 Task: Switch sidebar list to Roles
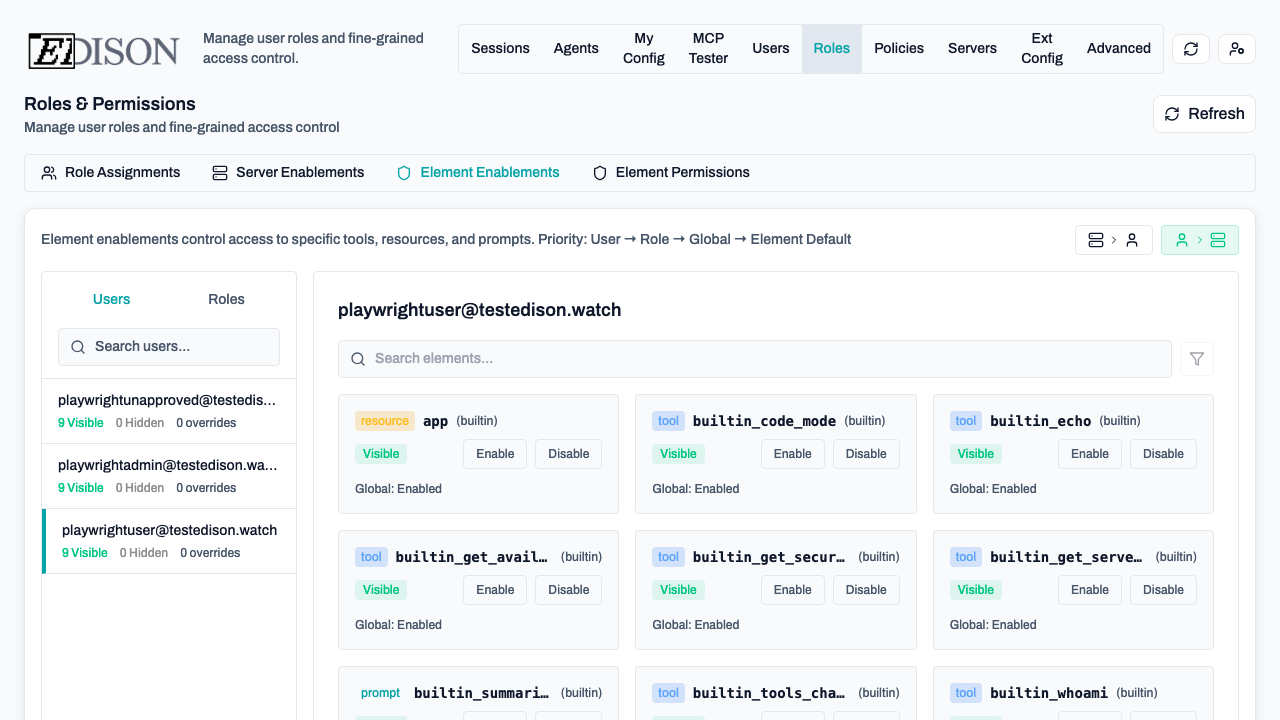[226, 299]
